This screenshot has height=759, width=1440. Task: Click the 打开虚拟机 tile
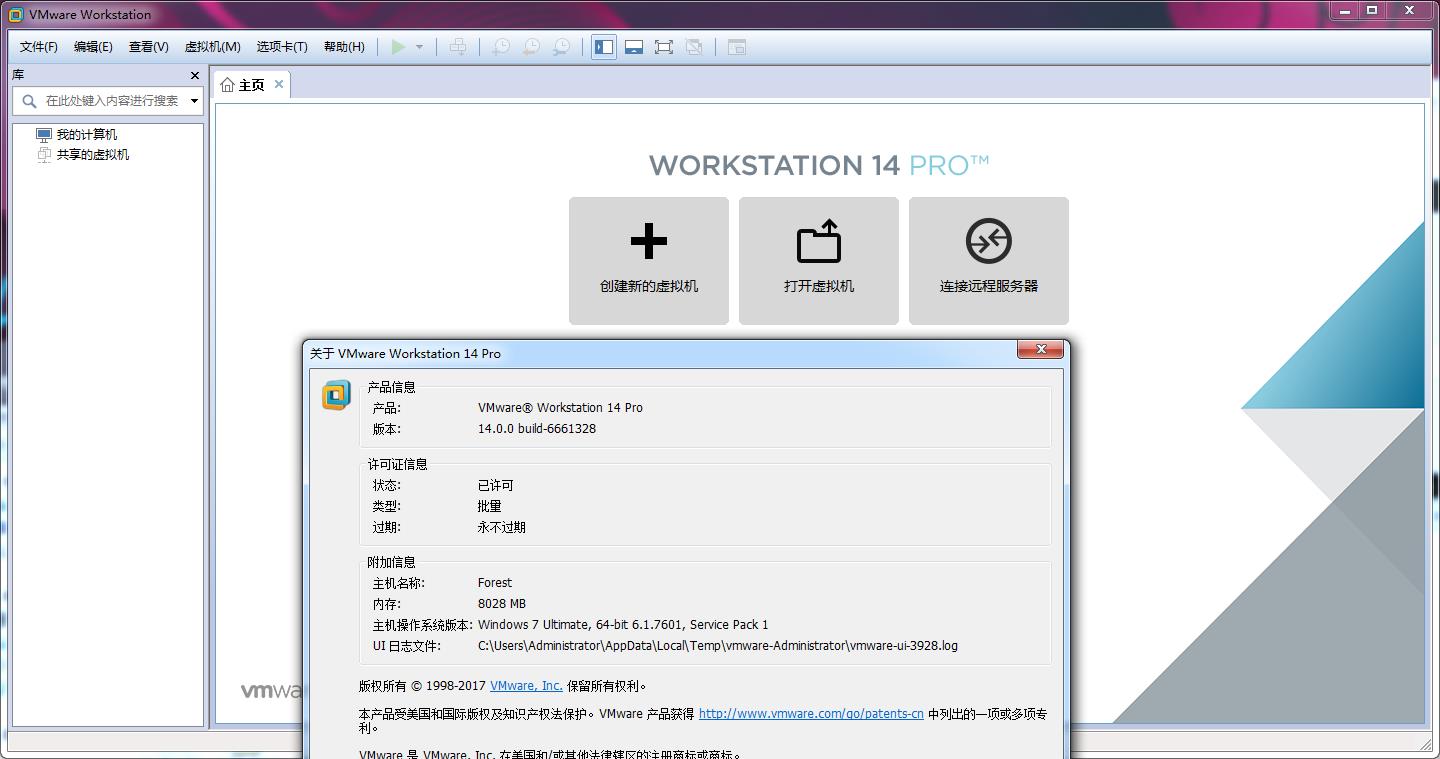coord(819,261)
